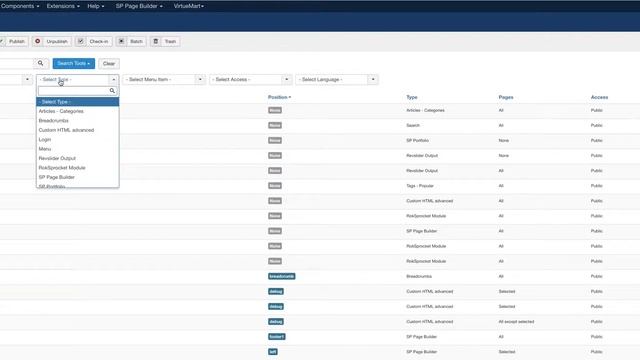Choose 'Articles - Categories' in the type dropdown list
The height and width of the screenshot is (360, 640).
coord(78,111)
